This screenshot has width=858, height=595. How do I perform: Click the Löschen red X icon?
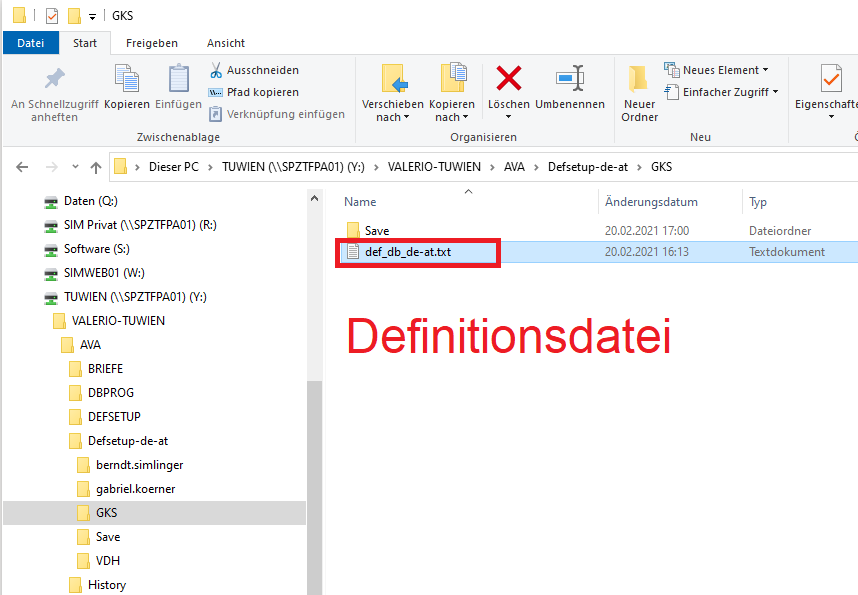(x=509, y=79)
